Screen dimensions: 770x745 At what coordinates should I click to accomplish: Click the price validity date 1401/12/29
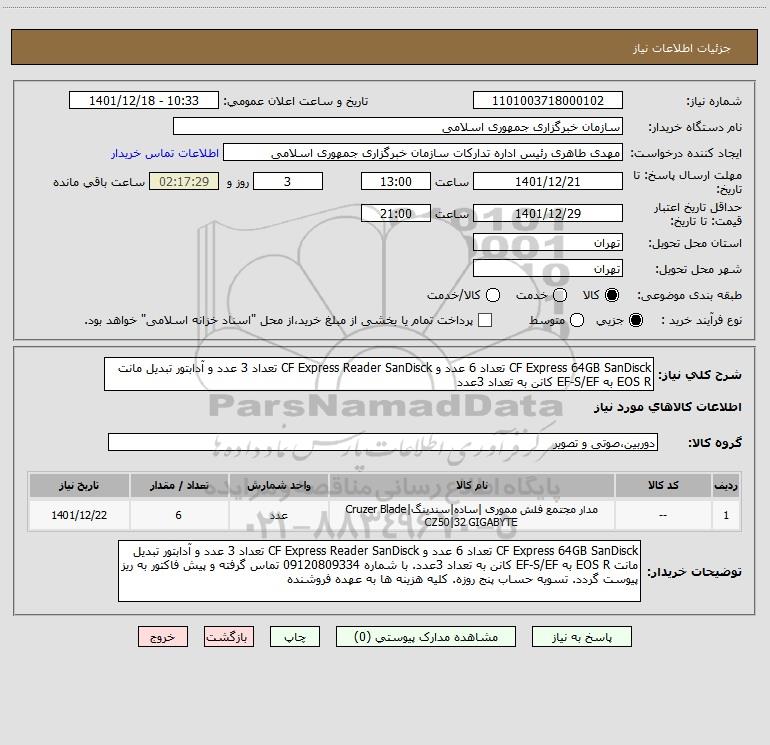point(548,214)
